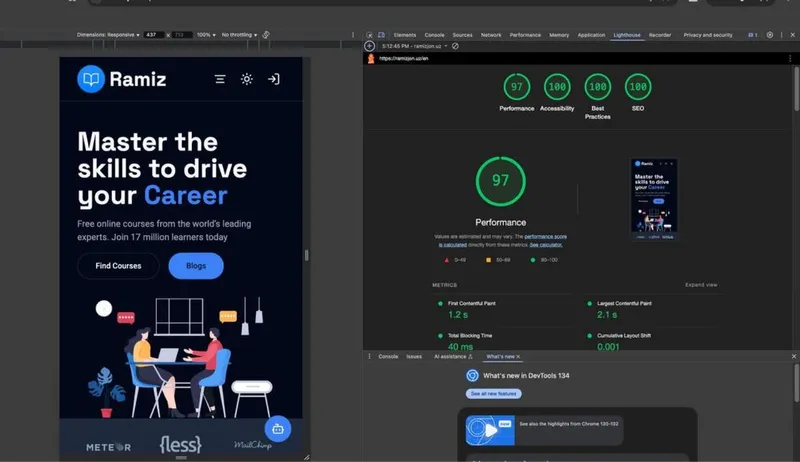Switch to the Console drawer tab
This screenshot has height=462, width=800.
388,356
